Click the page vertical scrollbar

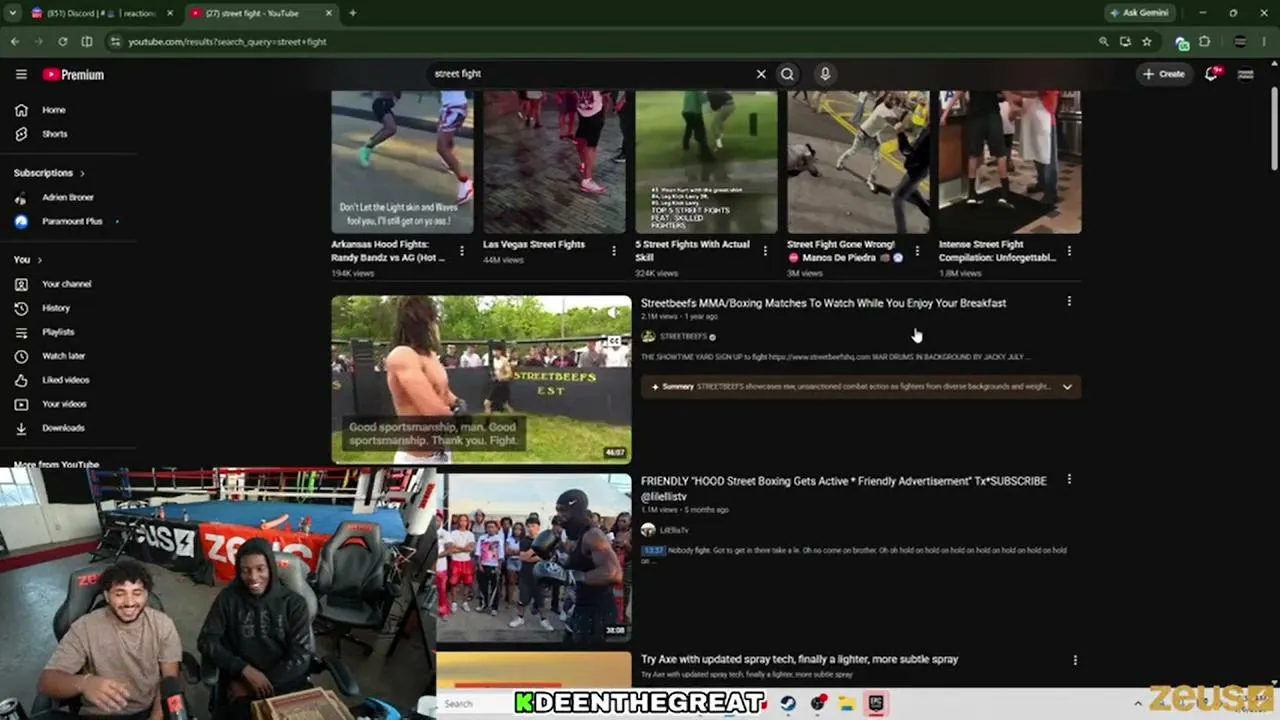[1274, 130]
